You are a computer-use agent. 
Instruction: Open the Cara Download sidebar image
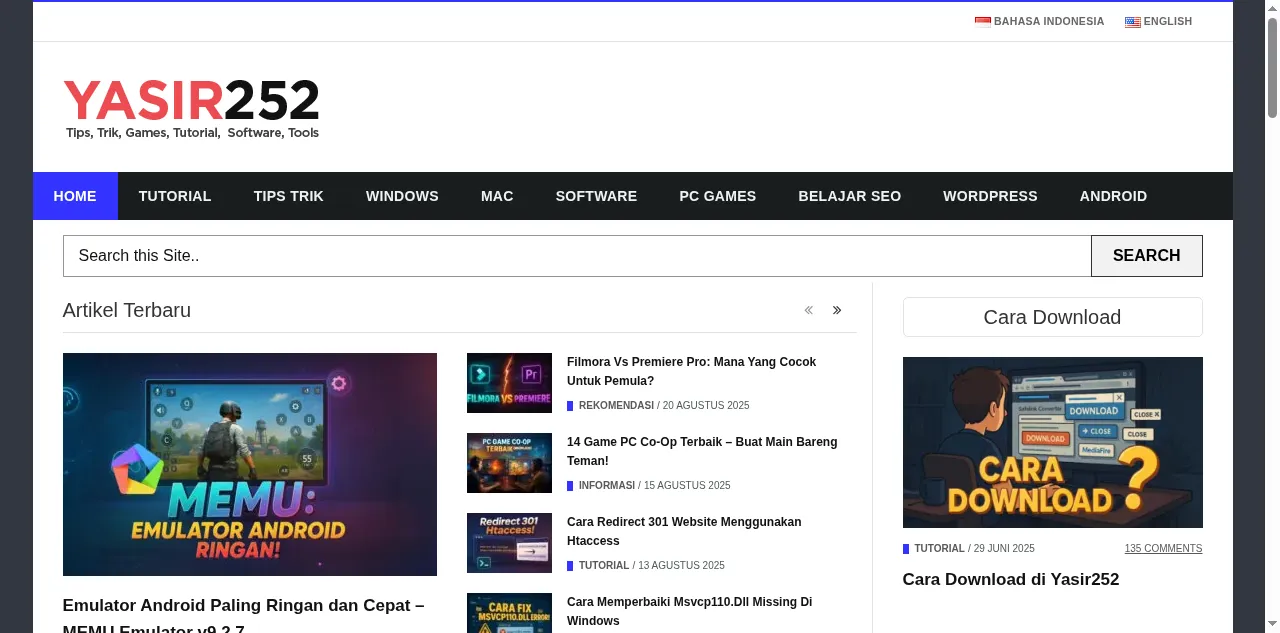1052,442
